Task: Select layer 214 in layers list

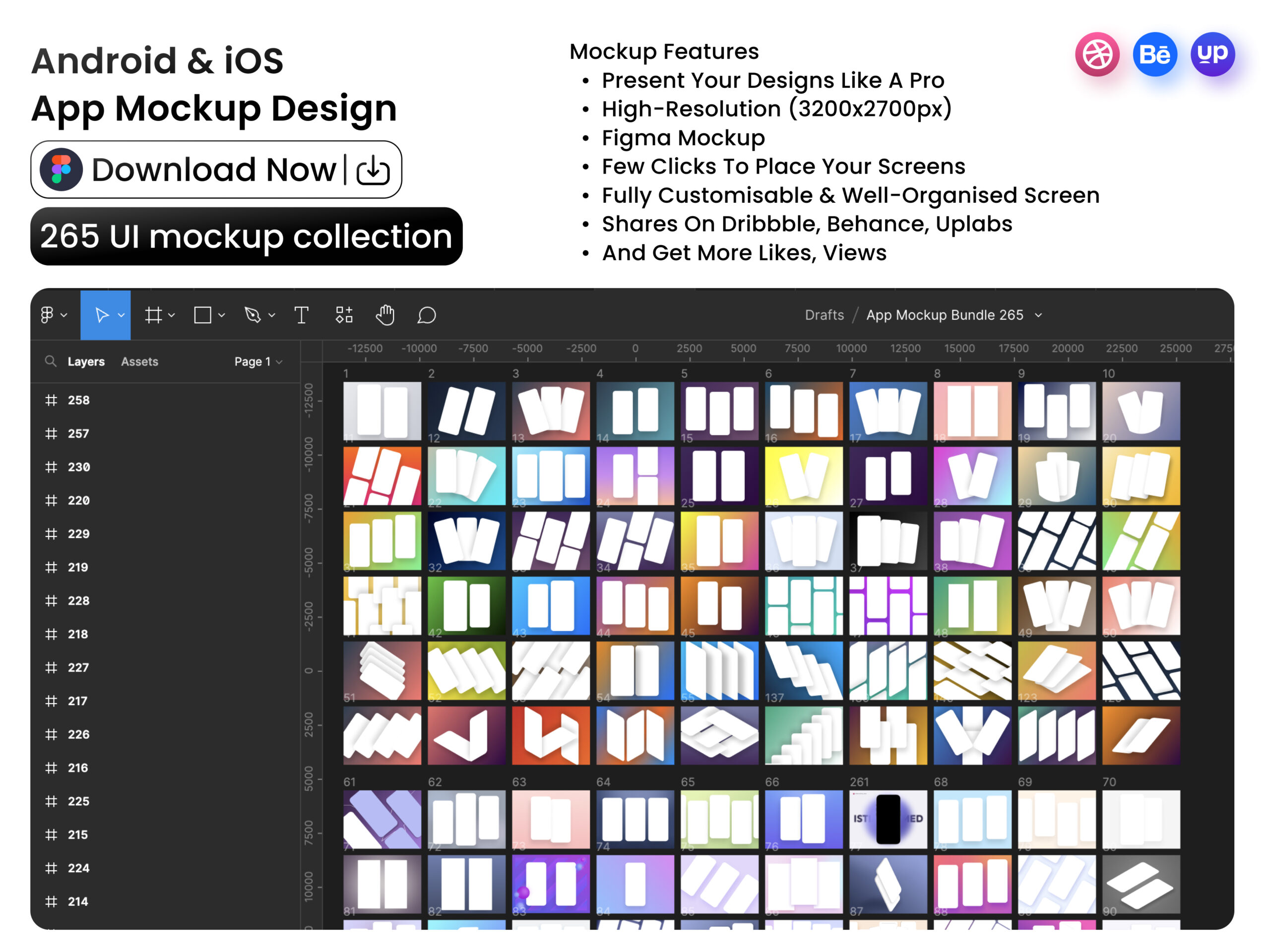Action: click(165, 901)
